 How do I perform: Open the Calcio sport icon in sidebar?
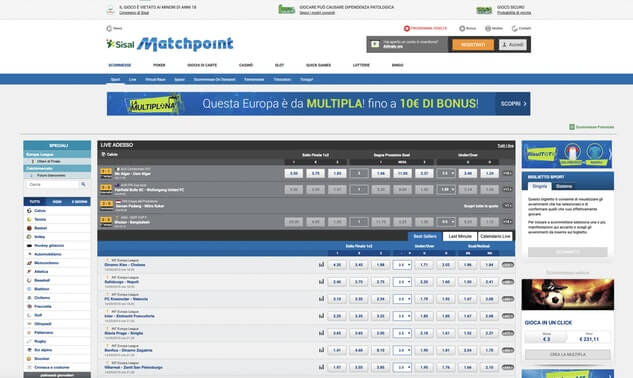click(29, 211)
